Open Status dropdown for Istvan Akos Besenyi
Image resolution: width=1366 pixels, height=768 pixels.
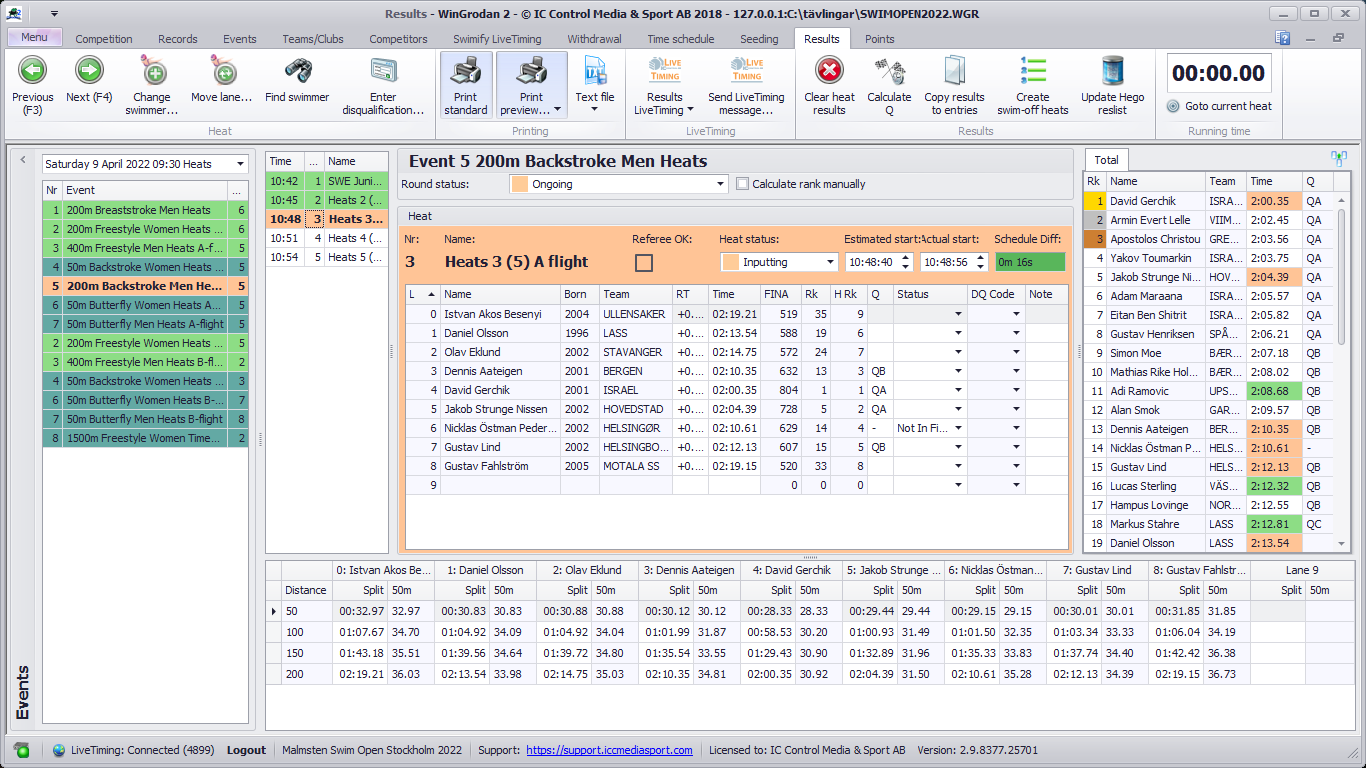pos(958,314)
